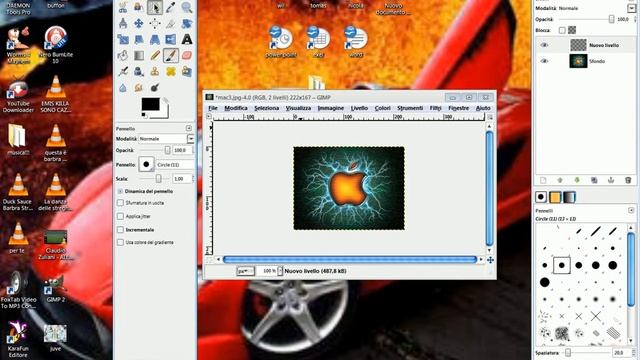Screen dimensions: 640x360
Task: Select the Paths tool
Action: (155, 7)
